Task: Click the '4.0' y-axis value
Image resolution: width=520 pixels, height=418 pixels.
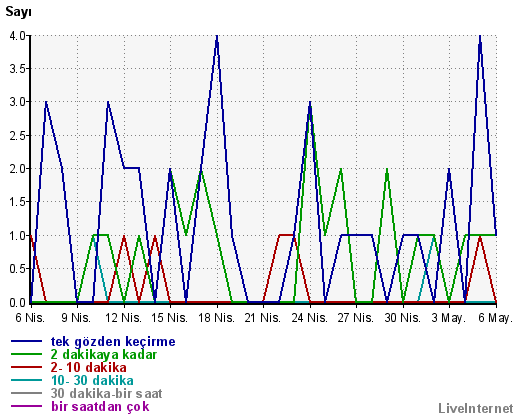Action: (x=18, y=36)
